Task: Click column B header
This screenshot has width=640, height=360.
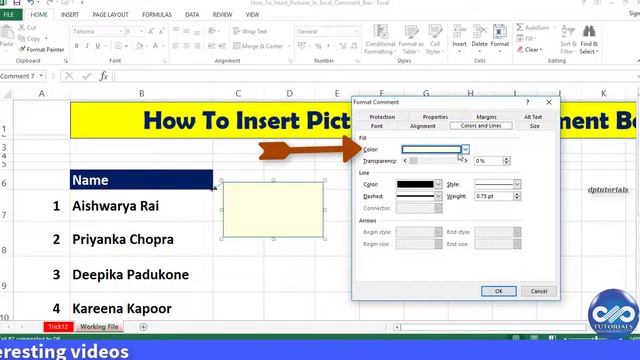Action: (x=141, y=93)
